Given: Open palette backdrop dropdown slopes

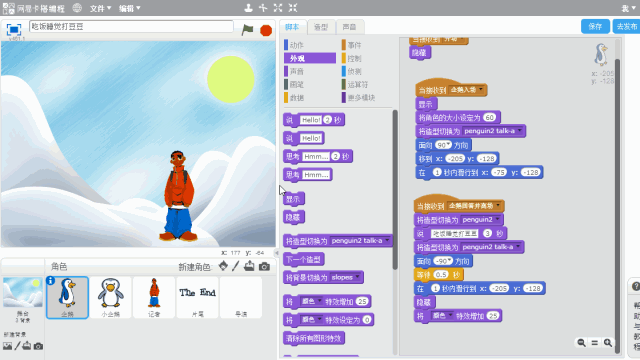Looking at the screenshot, I should (x=346, y=278).
